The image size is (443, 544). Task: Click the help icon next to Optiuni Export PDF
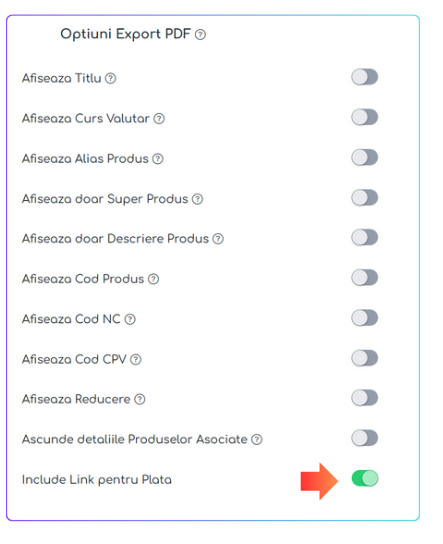[200, 35]
